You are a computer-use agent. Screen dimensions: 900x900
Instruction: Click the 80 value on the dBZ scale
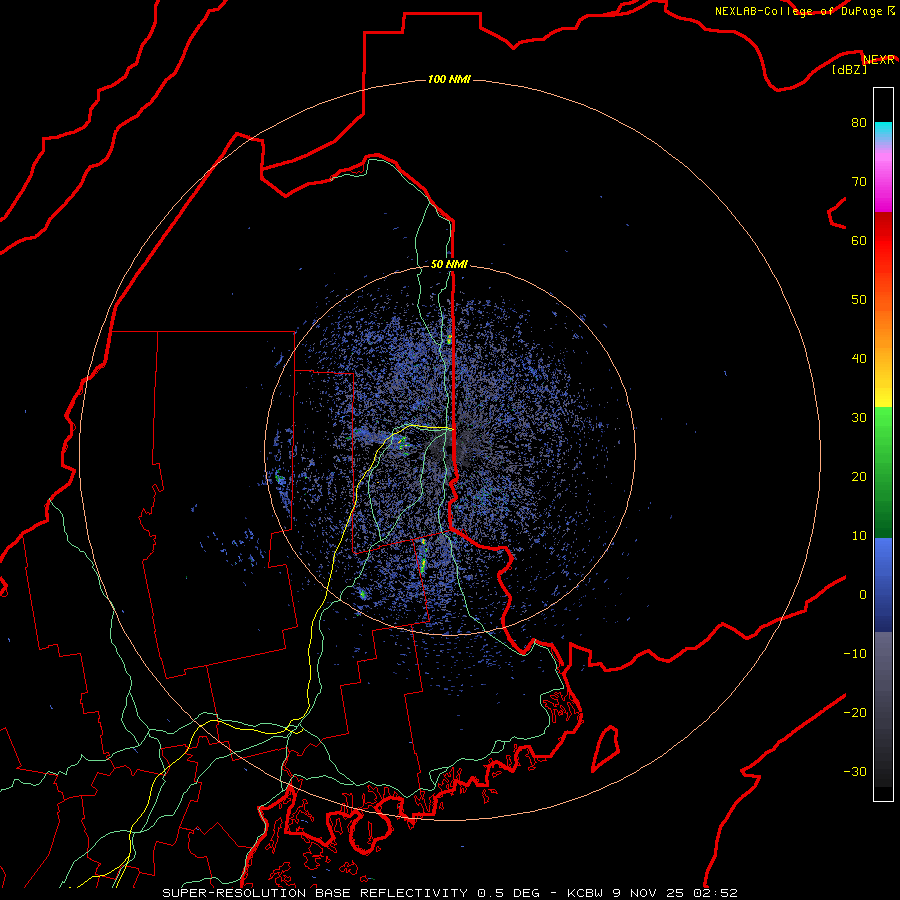859,123
